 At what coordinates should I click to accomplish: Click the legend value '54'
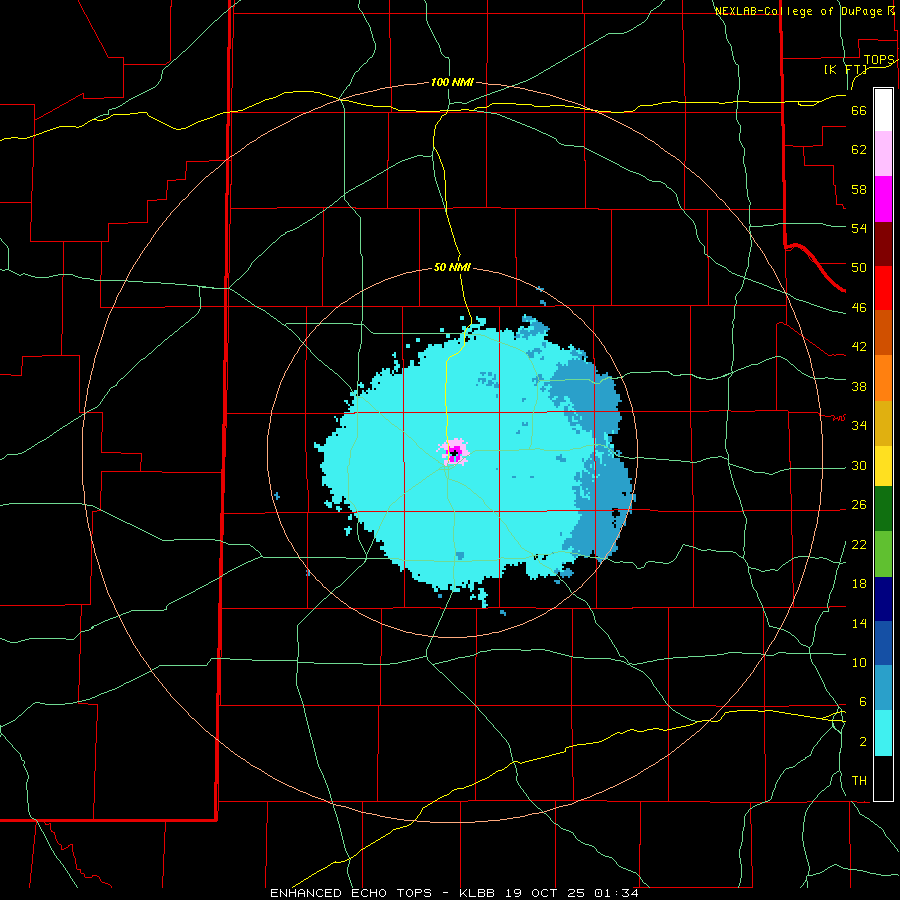(859, 228)
